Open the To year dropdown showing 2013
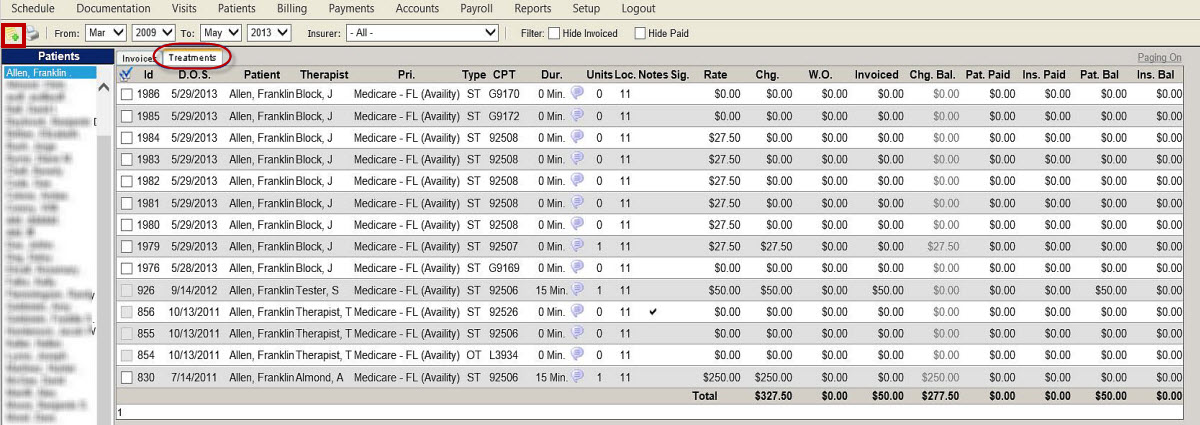 pyautogui.click(x=268, y=33)
